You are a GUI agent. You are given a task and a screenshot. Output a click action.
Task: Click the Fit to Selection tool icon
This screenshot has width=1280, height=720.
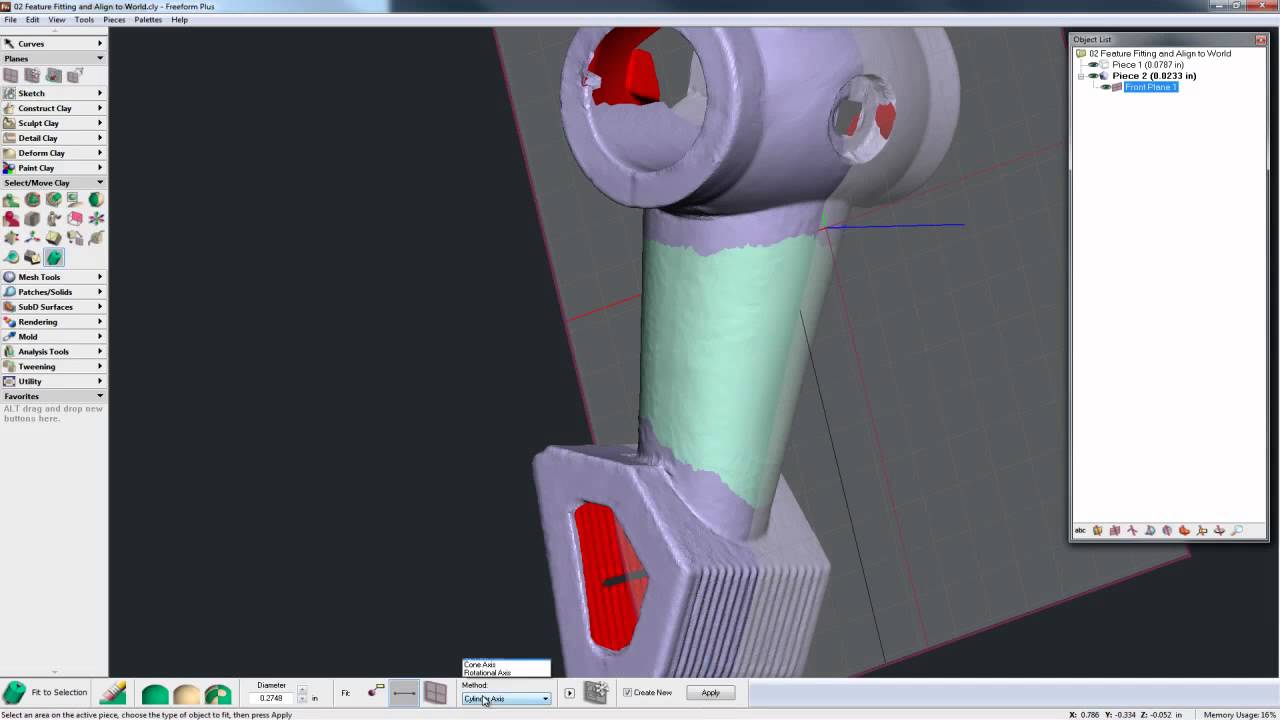coord(14,693)
